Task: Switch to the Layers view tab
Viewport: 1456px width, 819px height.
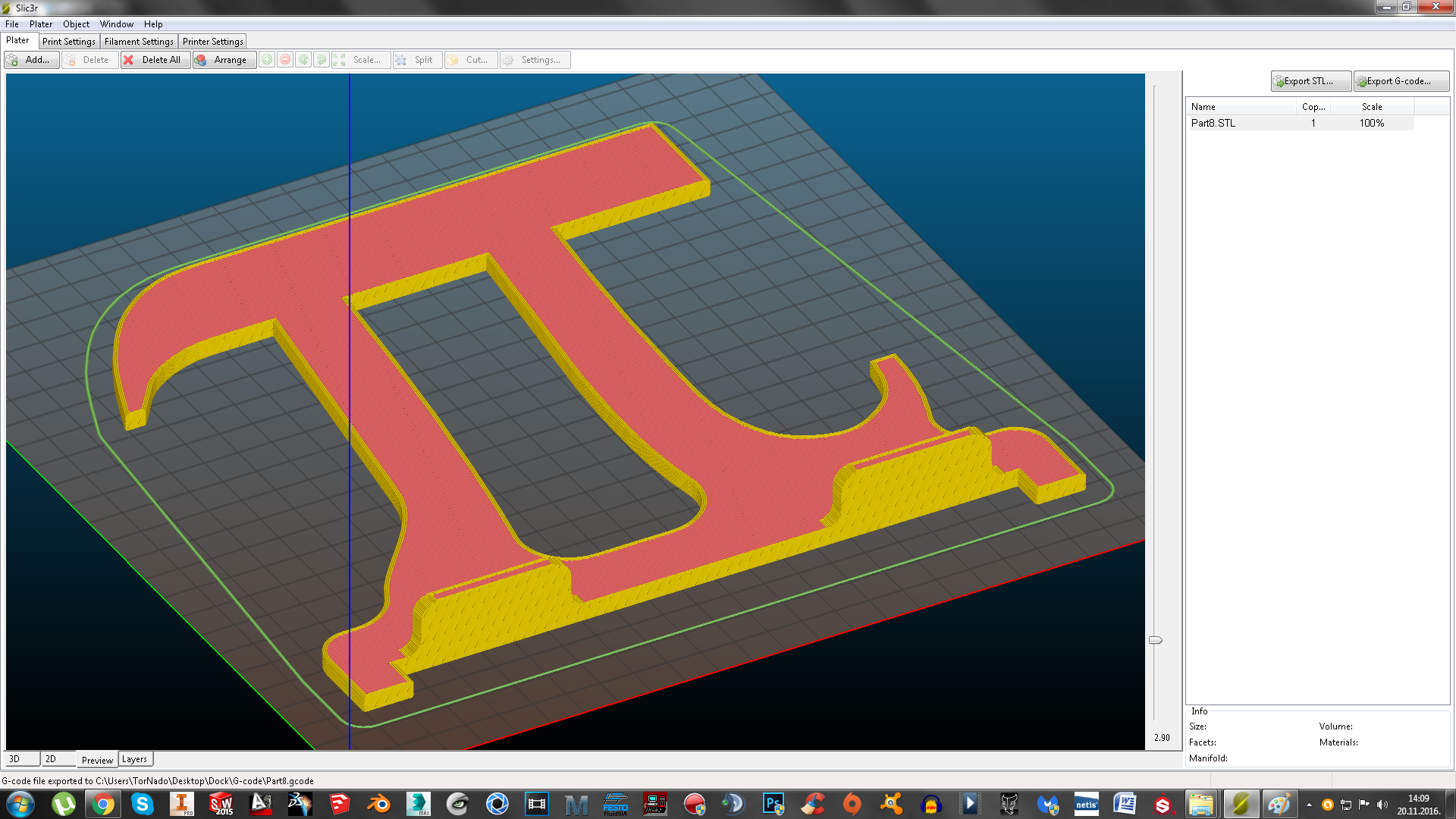Action: (135, 759)
